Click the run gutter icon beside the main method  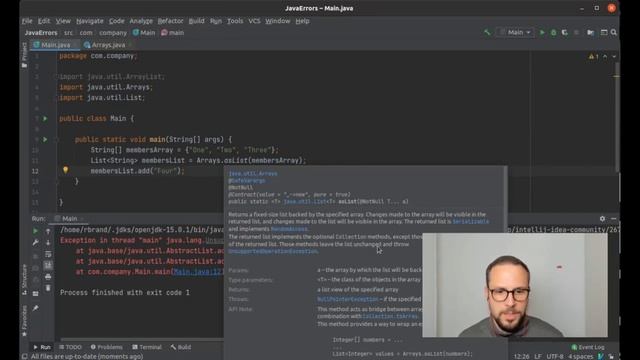45,139
